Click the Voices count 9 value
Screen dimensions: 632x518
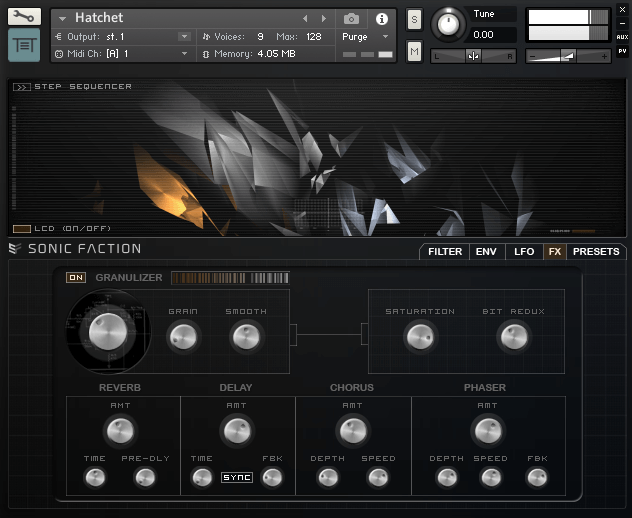pyautogui.click(x=260, y=37)
